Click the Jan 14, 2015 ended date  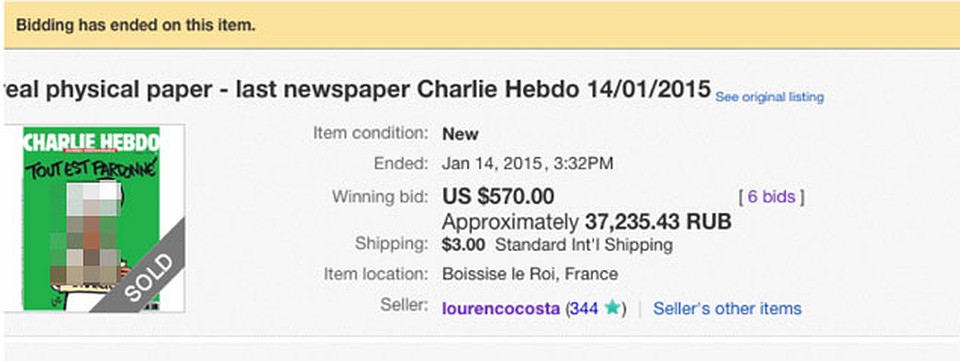tap(492, 164)
